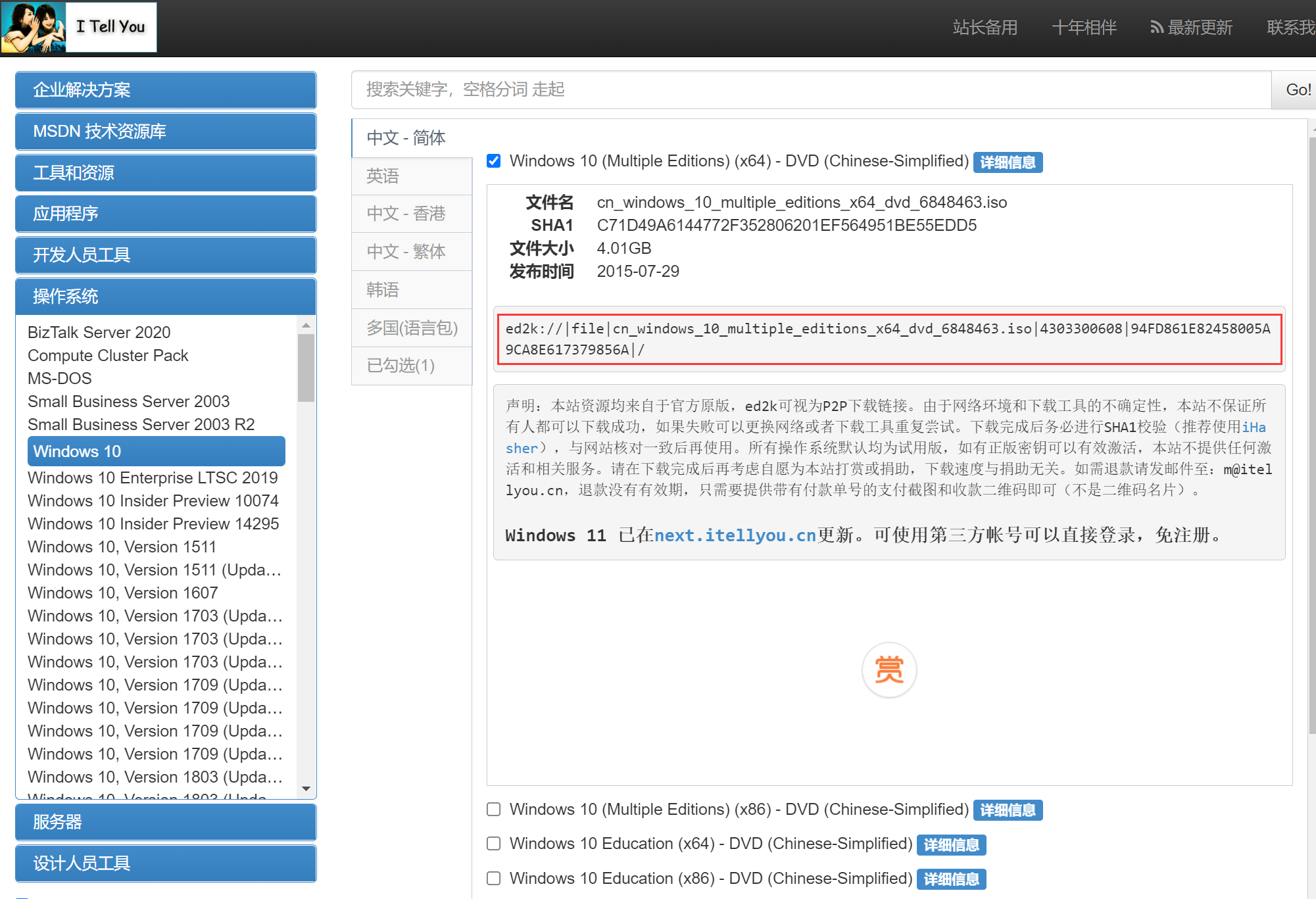Click 详细信息 badge for Education x86

950,879
